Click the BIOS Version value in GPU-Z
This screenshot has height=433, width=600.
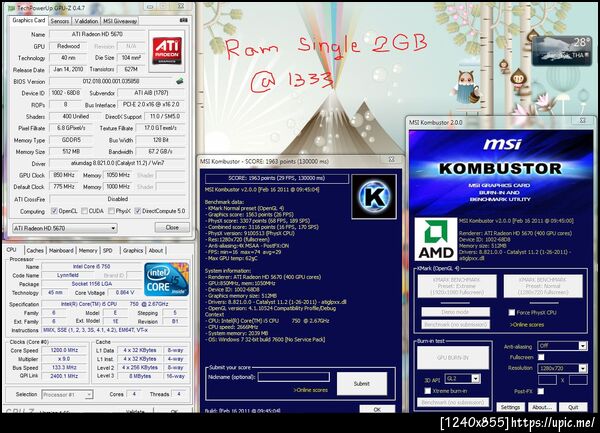coord(111,81)
